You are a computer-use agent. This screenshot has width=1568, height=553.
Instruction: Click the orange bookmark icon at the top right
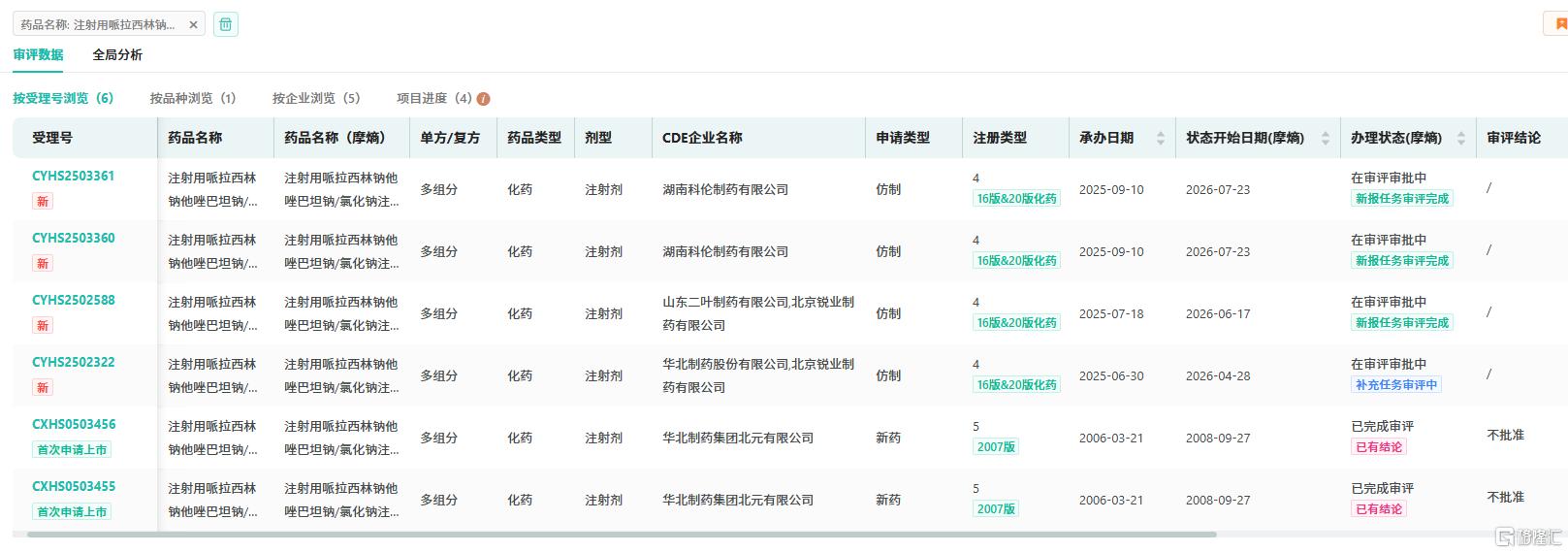[x=1560, y=24]
